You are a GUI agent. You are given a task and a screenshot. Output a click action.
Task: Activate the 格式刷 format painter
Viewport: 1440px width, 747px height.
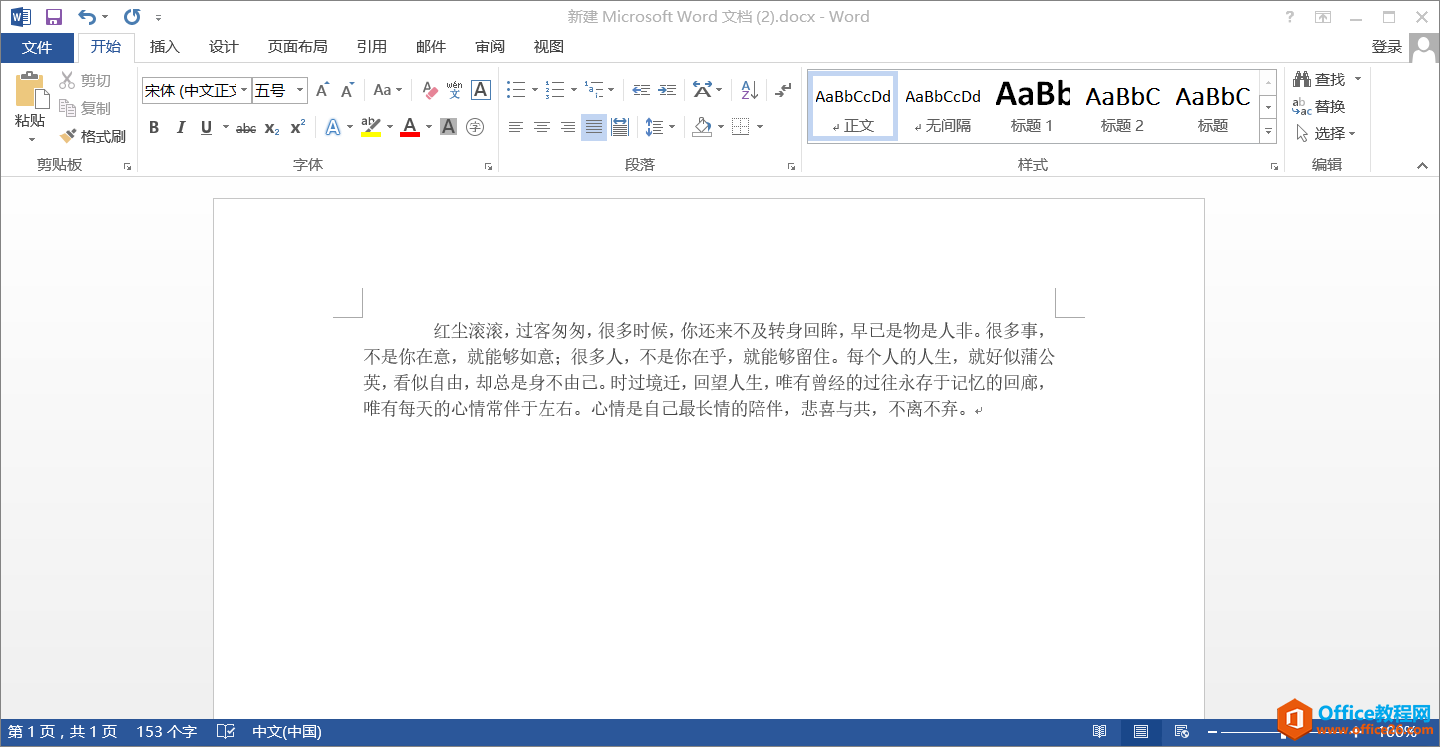point(93,136)
